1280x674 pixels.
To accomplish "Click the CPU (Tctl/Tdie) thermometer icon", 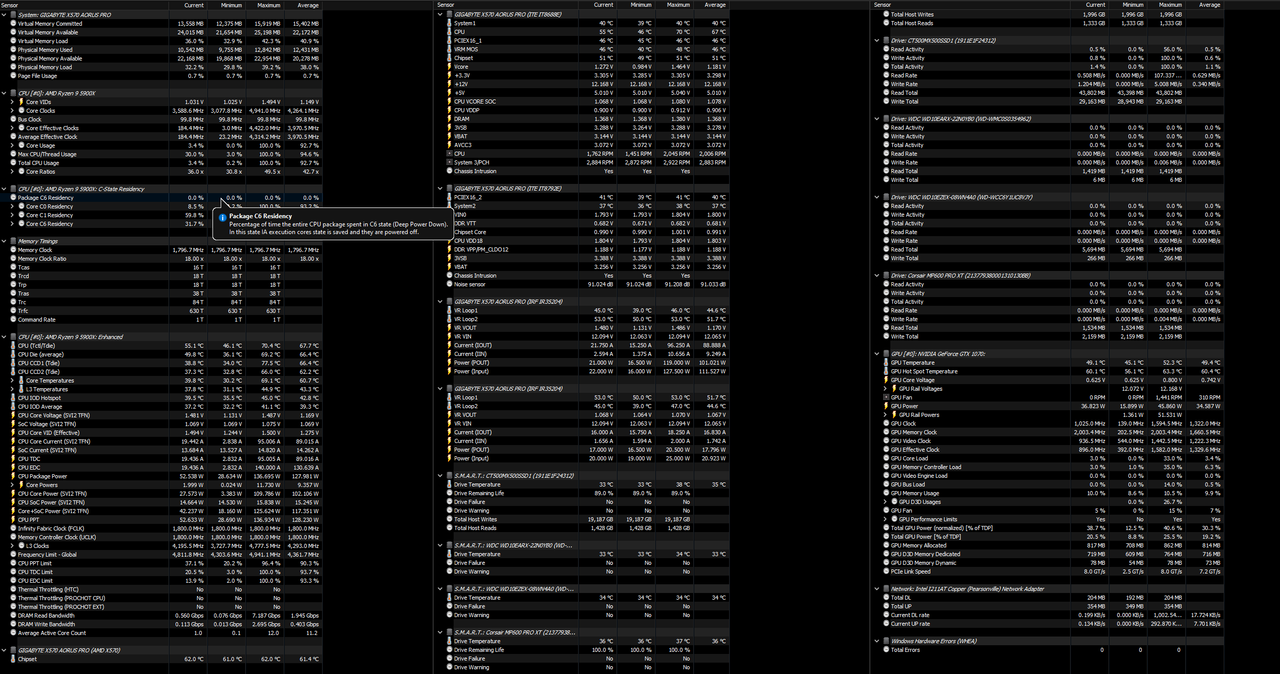I will [13, 345].
